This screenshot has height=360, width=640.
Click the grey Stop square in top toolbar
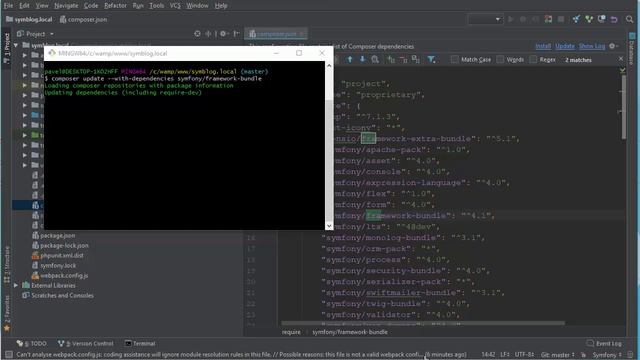(x=561, y=19)
